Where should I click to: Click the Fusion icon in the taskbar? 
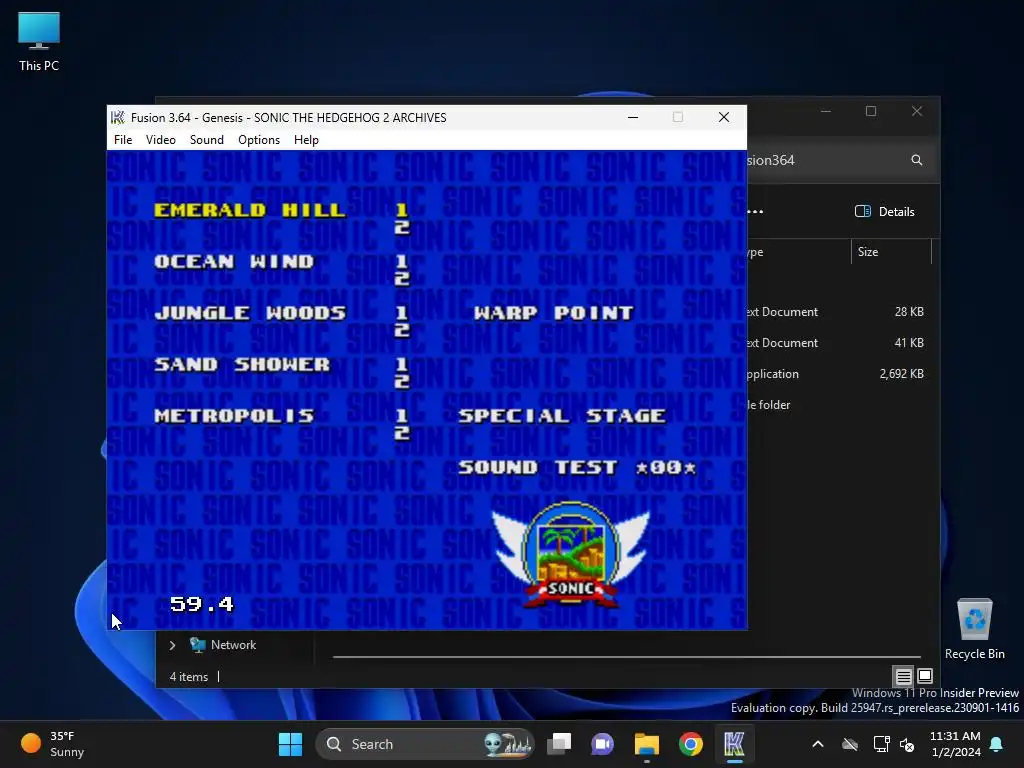click(x=734, y=744)
